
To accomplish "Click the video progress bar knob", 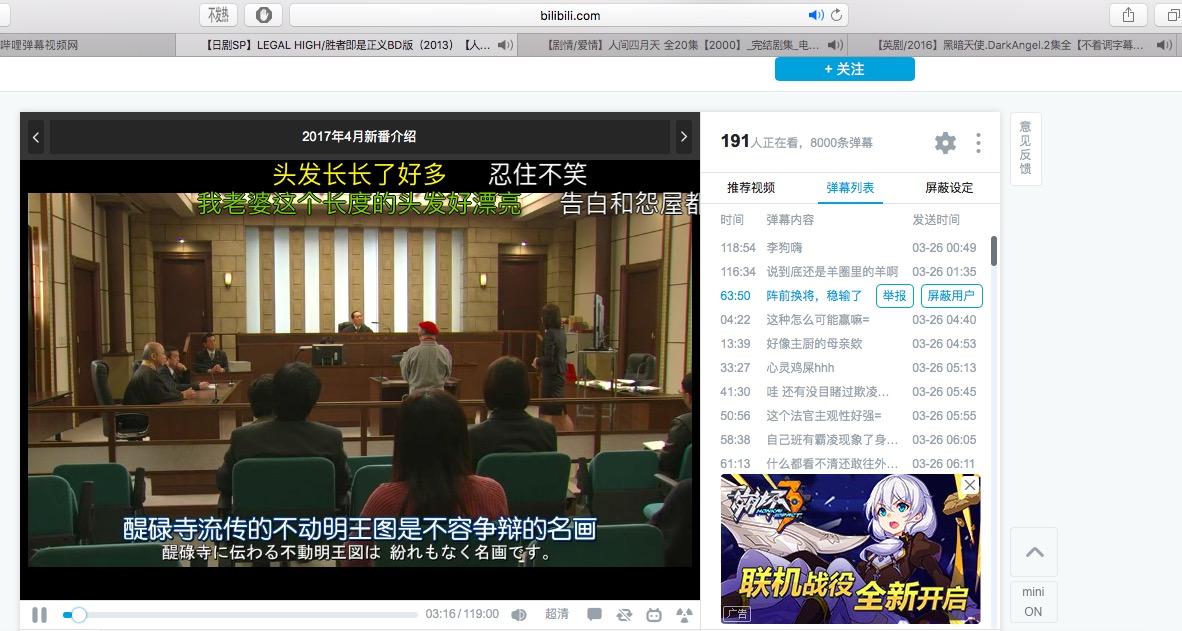I will 78,615.
